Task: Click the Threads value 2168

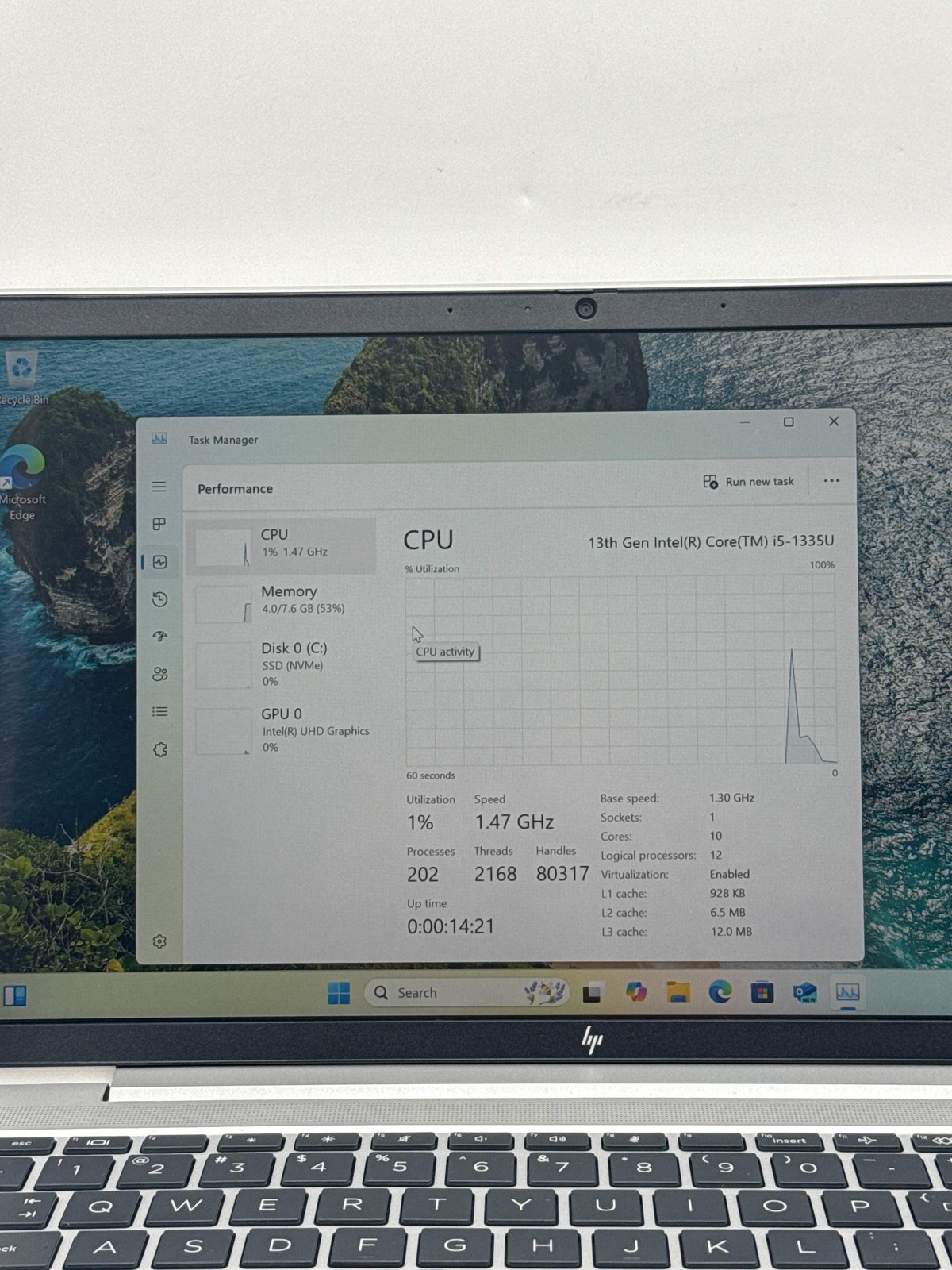Action: coord(495,874)
